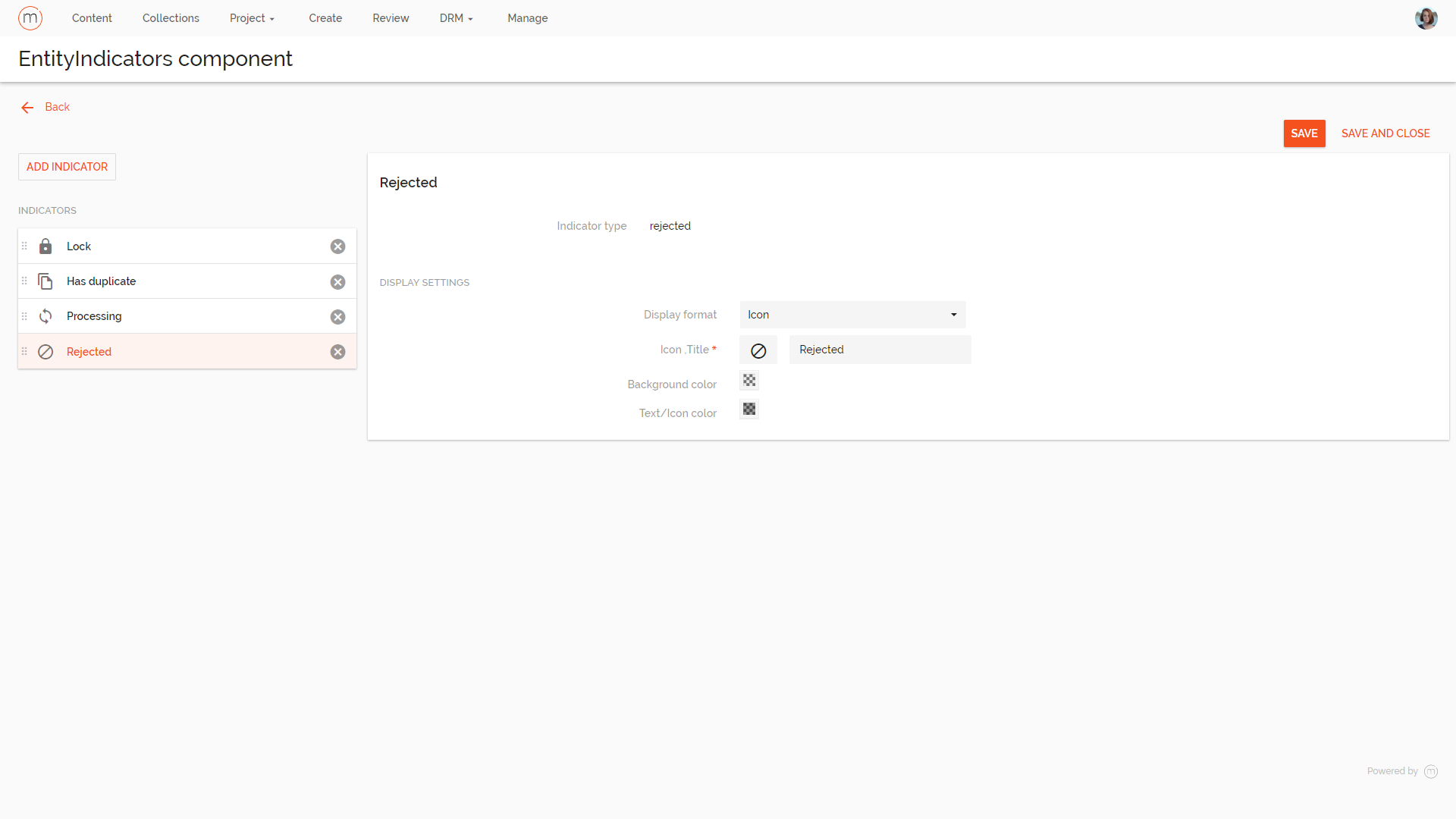Image resolution: width=1456 pixels, height=819 pixels.
Task: Delete the Processing indicator via the x icon
Action: click(338, 316)
